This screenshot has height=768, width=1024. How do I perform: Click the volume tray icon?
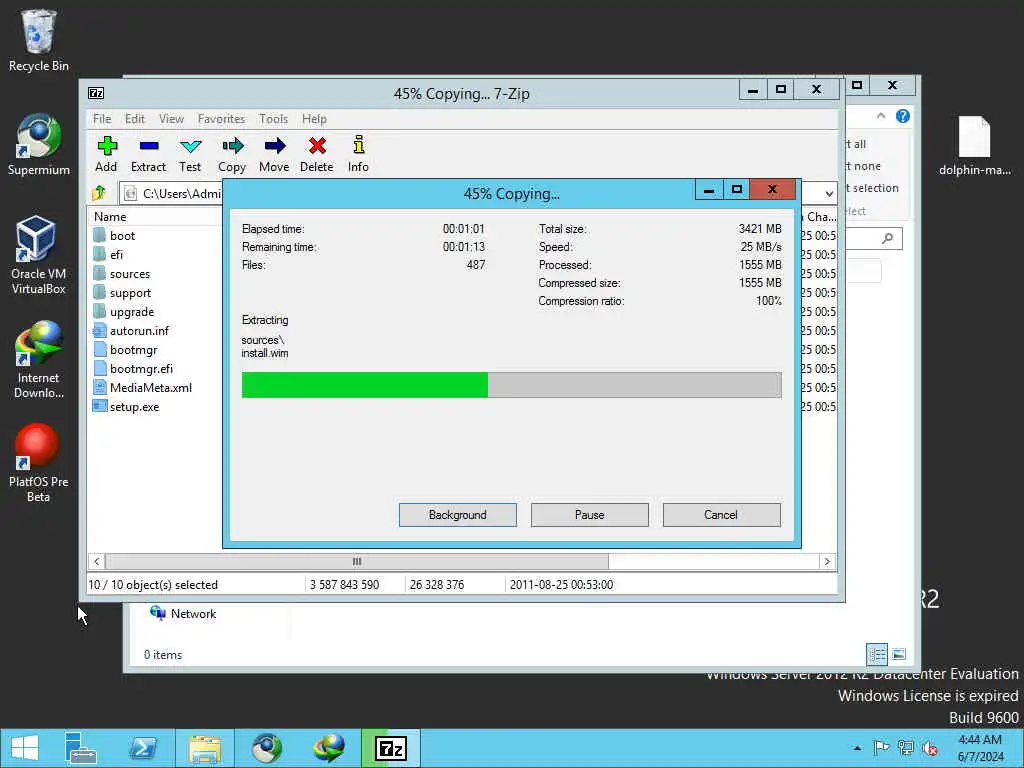point(930,748)
